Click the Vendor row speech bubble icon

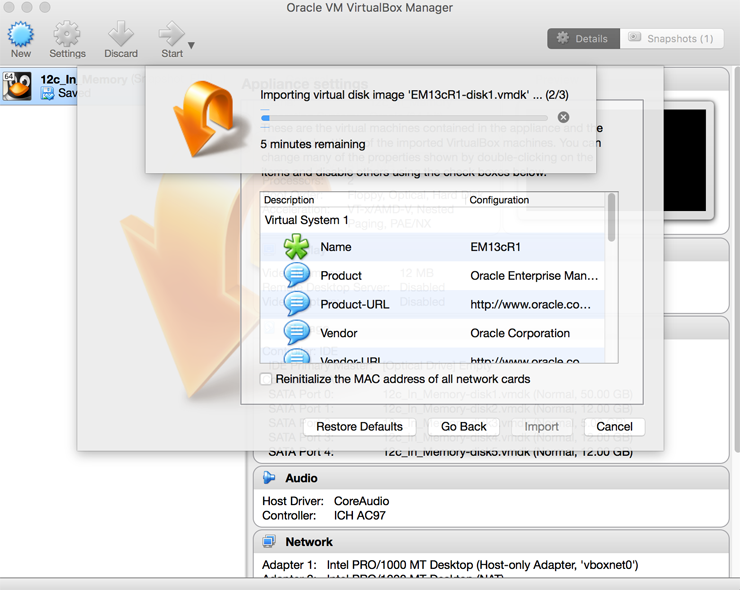point(296,333)
